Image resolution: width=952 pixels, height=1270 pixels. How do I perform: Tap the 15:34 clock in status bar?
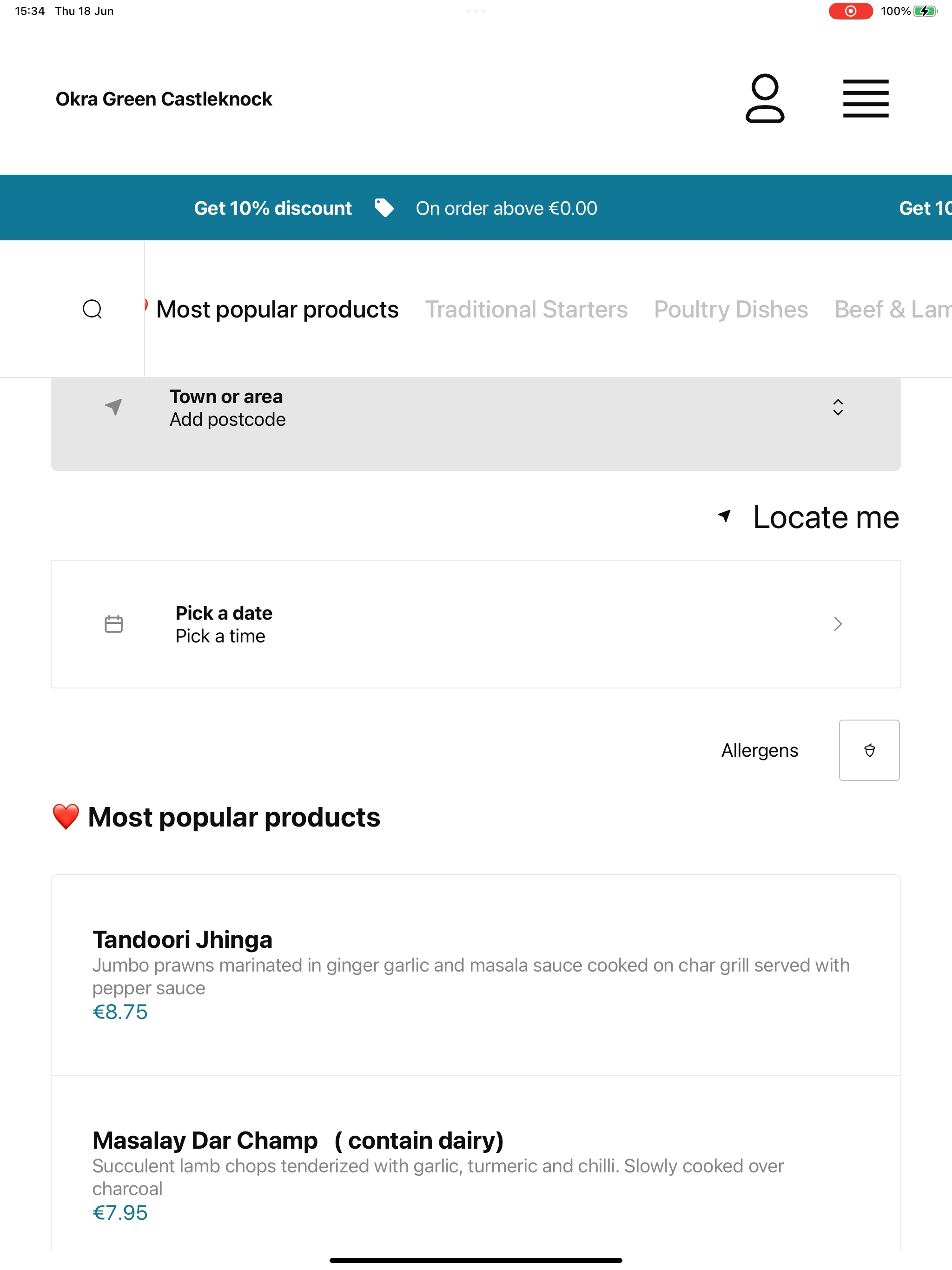[x=30, y=11]
